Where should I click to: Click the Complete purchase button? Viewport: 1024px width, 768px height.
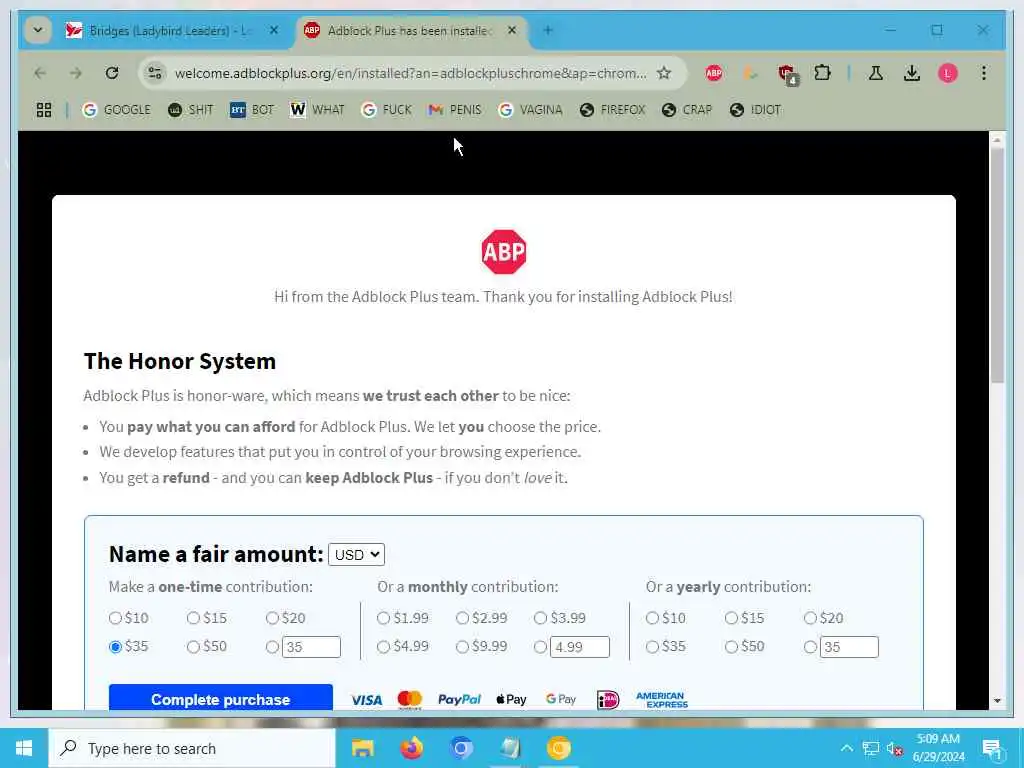click(x=221, y=697)
